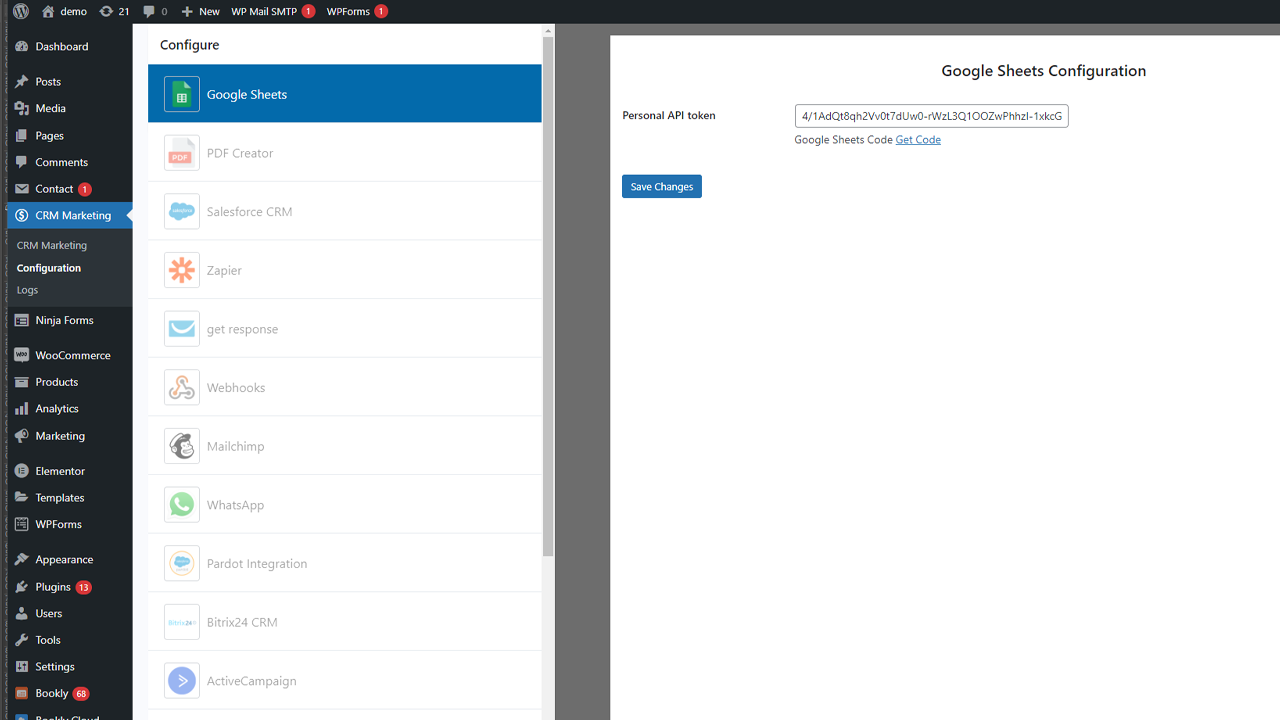Viewport: 1280px width, 720px height.
Task: Click the Plugins plug icon
Action: [x=22, y=587]
